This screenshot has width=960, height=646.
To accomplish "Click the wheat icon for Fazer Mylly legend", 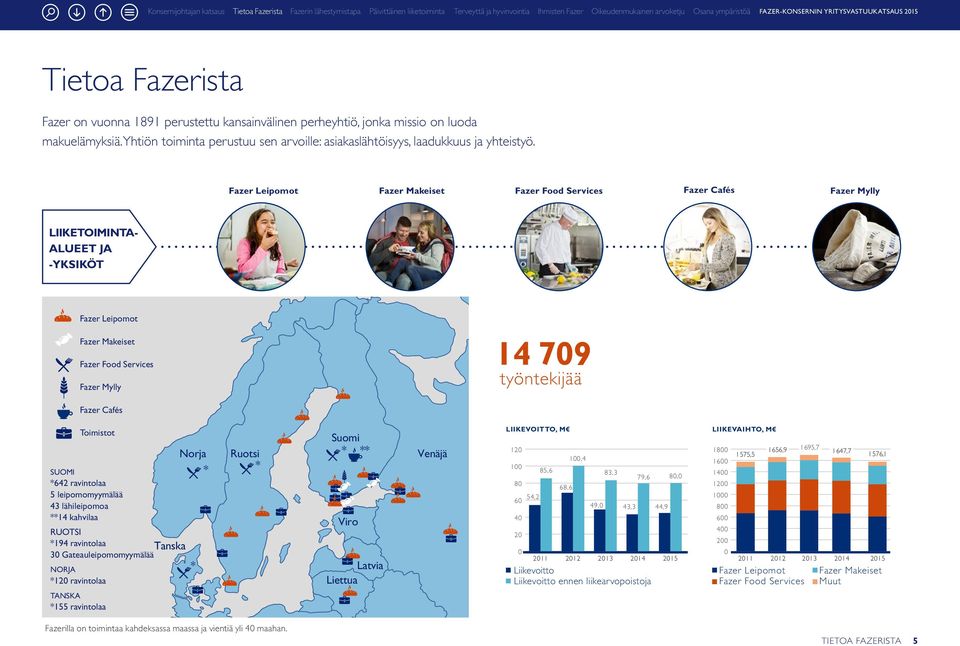I will point(64,387).
